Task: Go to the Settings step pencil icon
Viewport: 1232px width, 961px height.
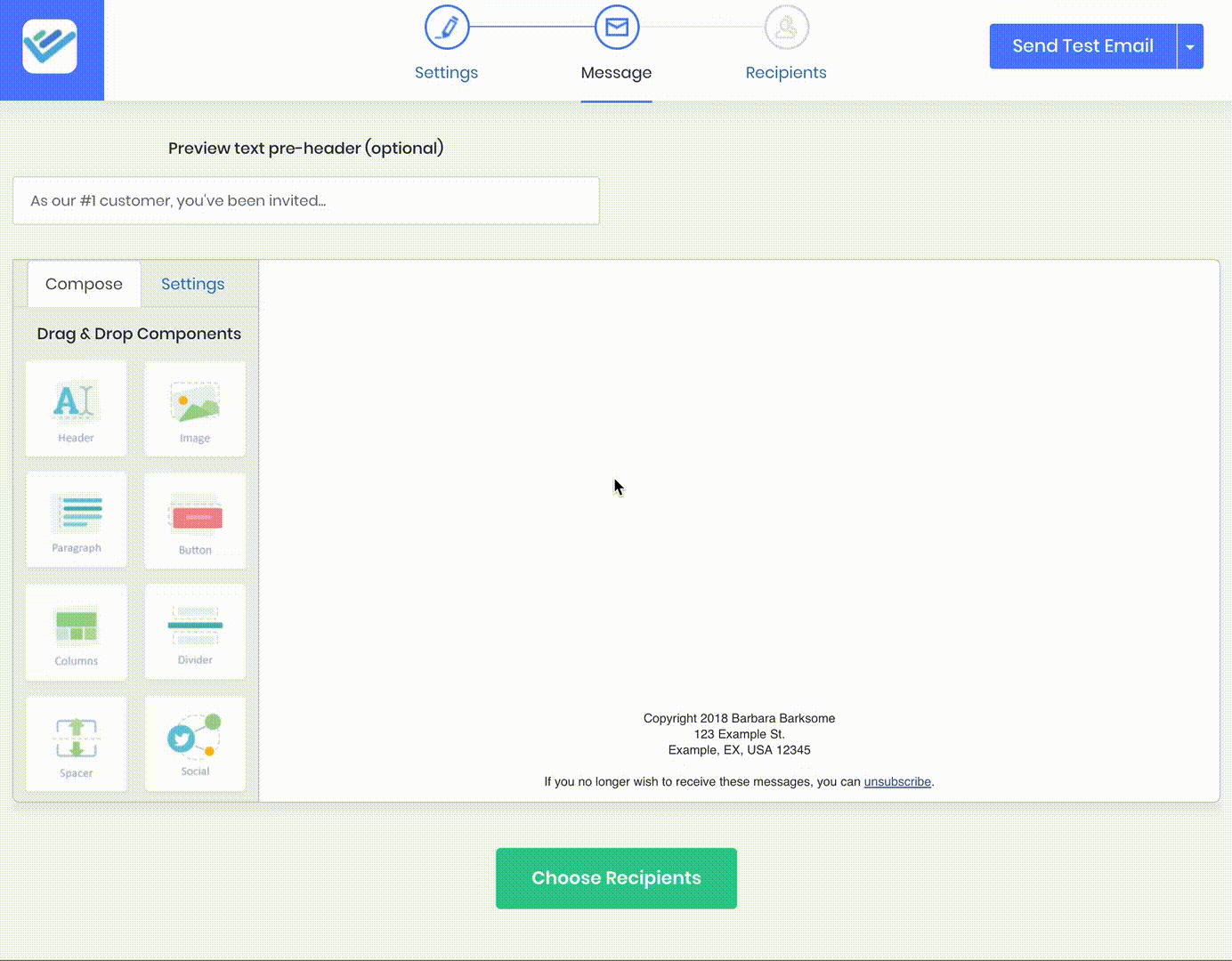Action: click(447, 28)
